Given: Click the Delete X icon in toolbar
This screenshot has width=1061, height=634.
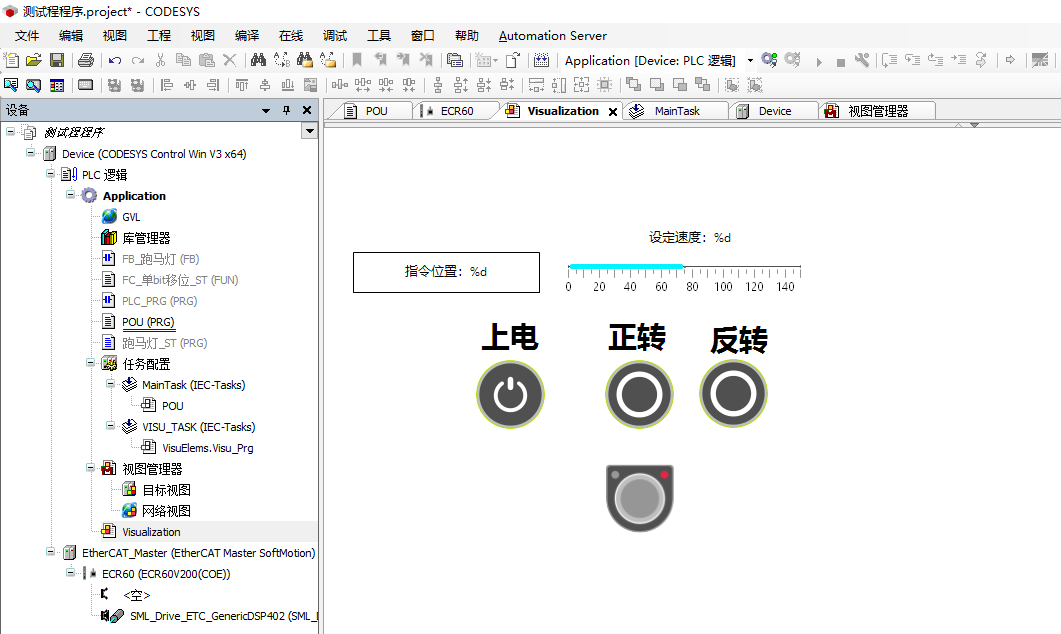Looking at the screenshot, I should coord(229,60).
